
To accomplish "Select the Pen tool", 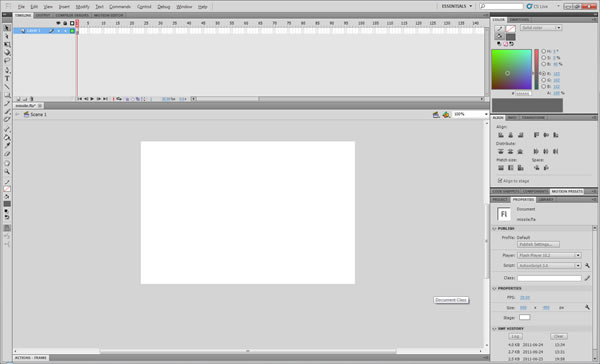I will point(7,70).
